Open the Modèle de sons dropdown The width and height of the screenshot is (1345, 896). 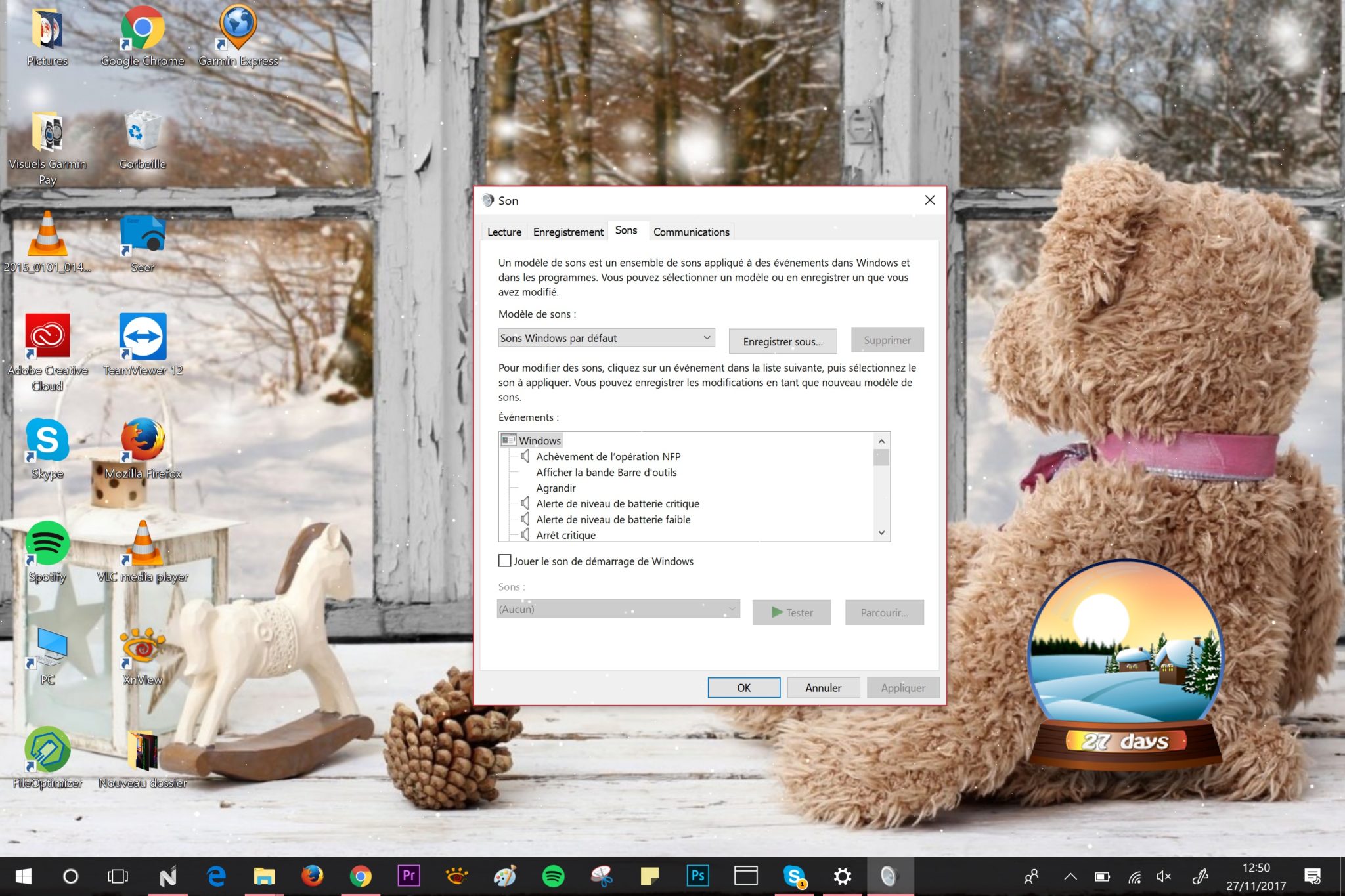tap(606, 338)
